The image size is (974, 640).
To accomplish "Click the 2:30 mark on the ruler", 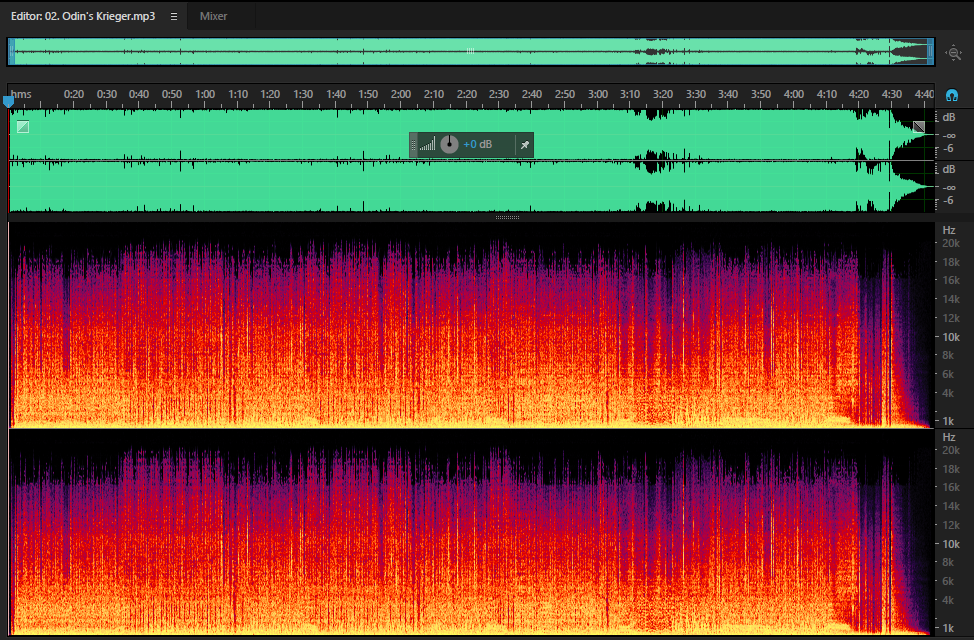I will pos(499,94).
